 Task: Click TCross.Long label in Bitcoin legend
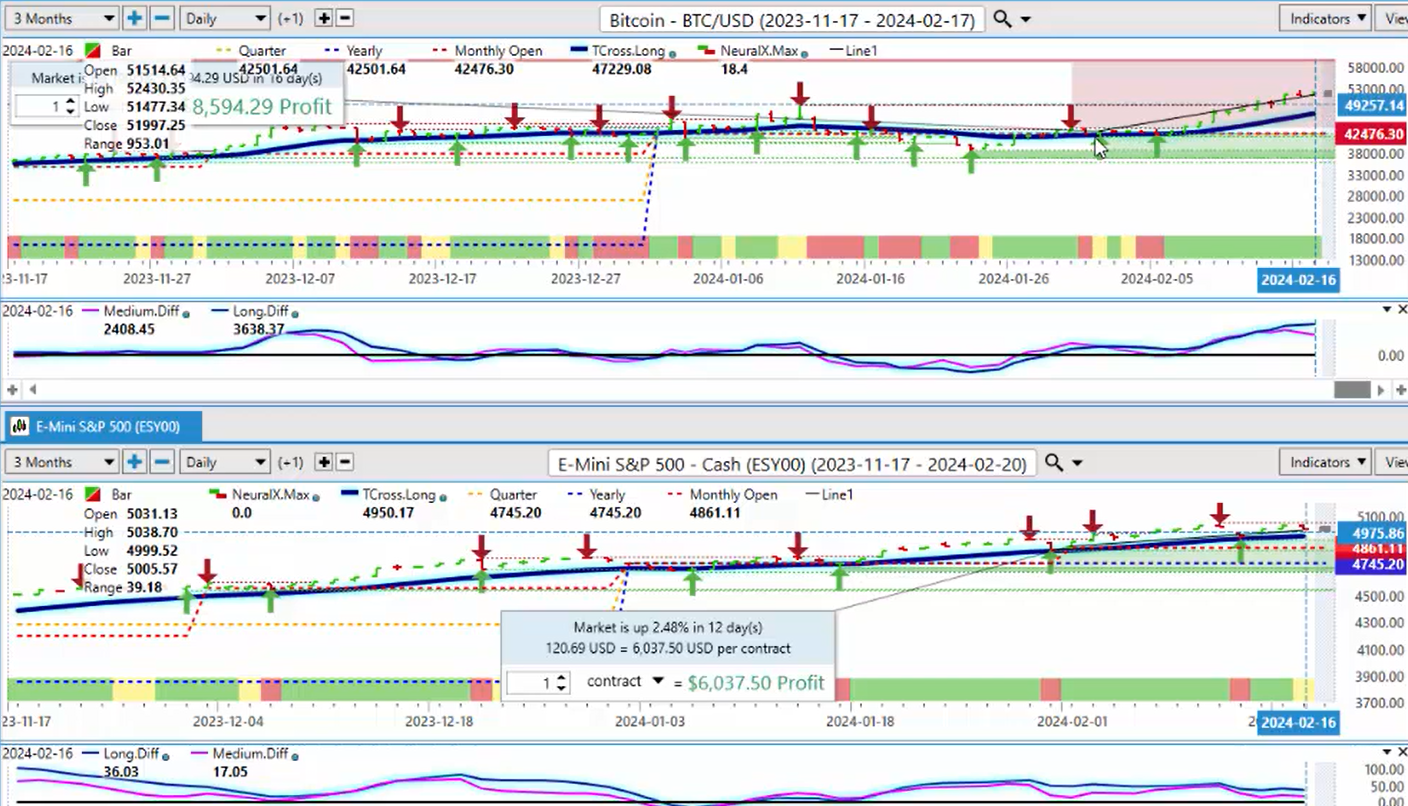630,50
